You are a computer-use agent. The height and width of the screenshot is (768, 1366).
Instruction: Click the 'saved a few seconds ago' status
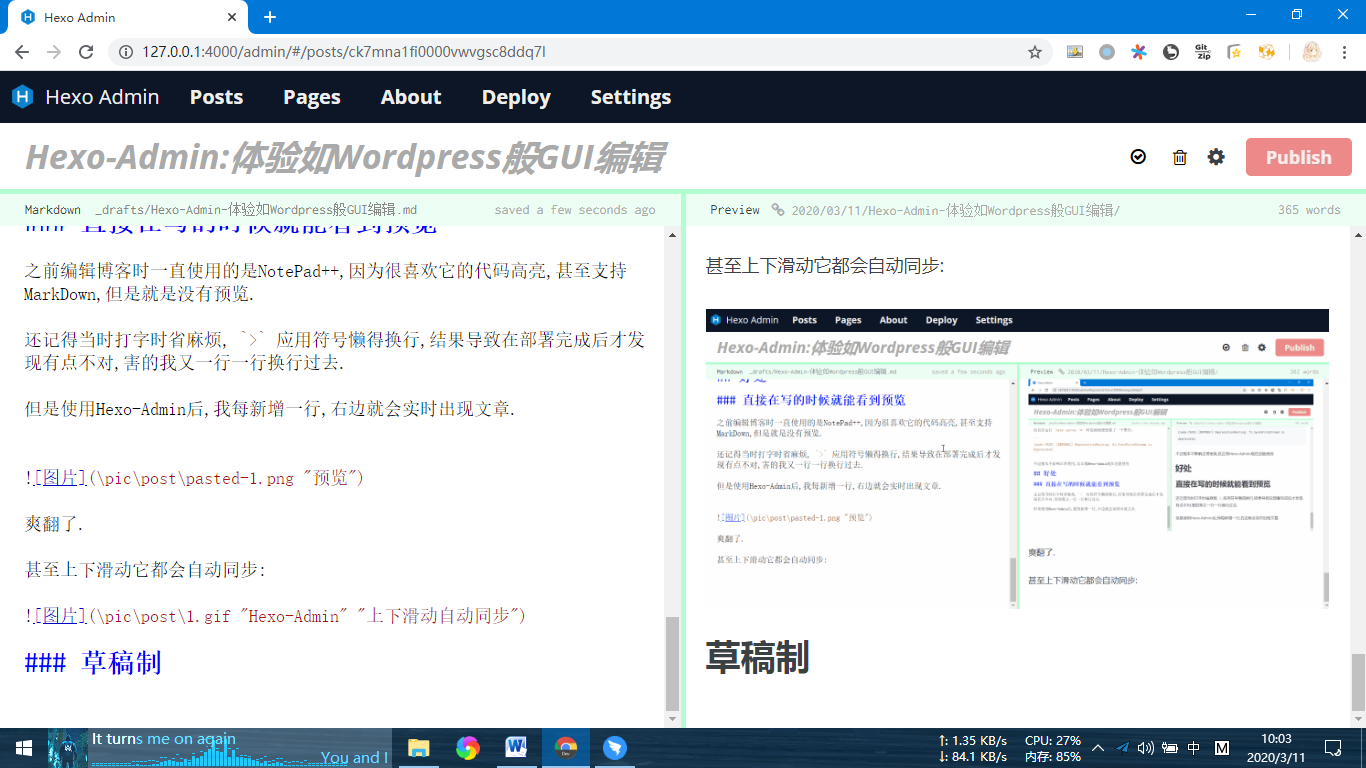(575, 210)
